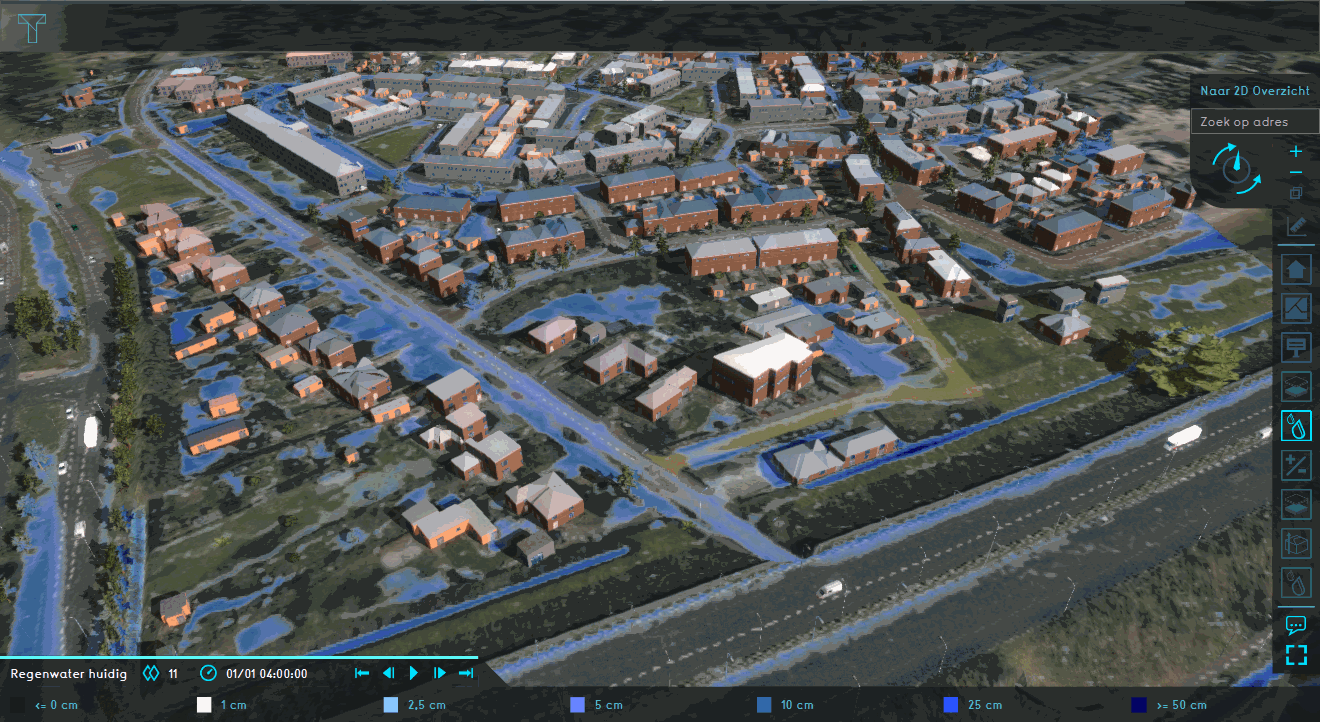Jump to the first timeframe

pyautogui.click(x=362, y=674)
